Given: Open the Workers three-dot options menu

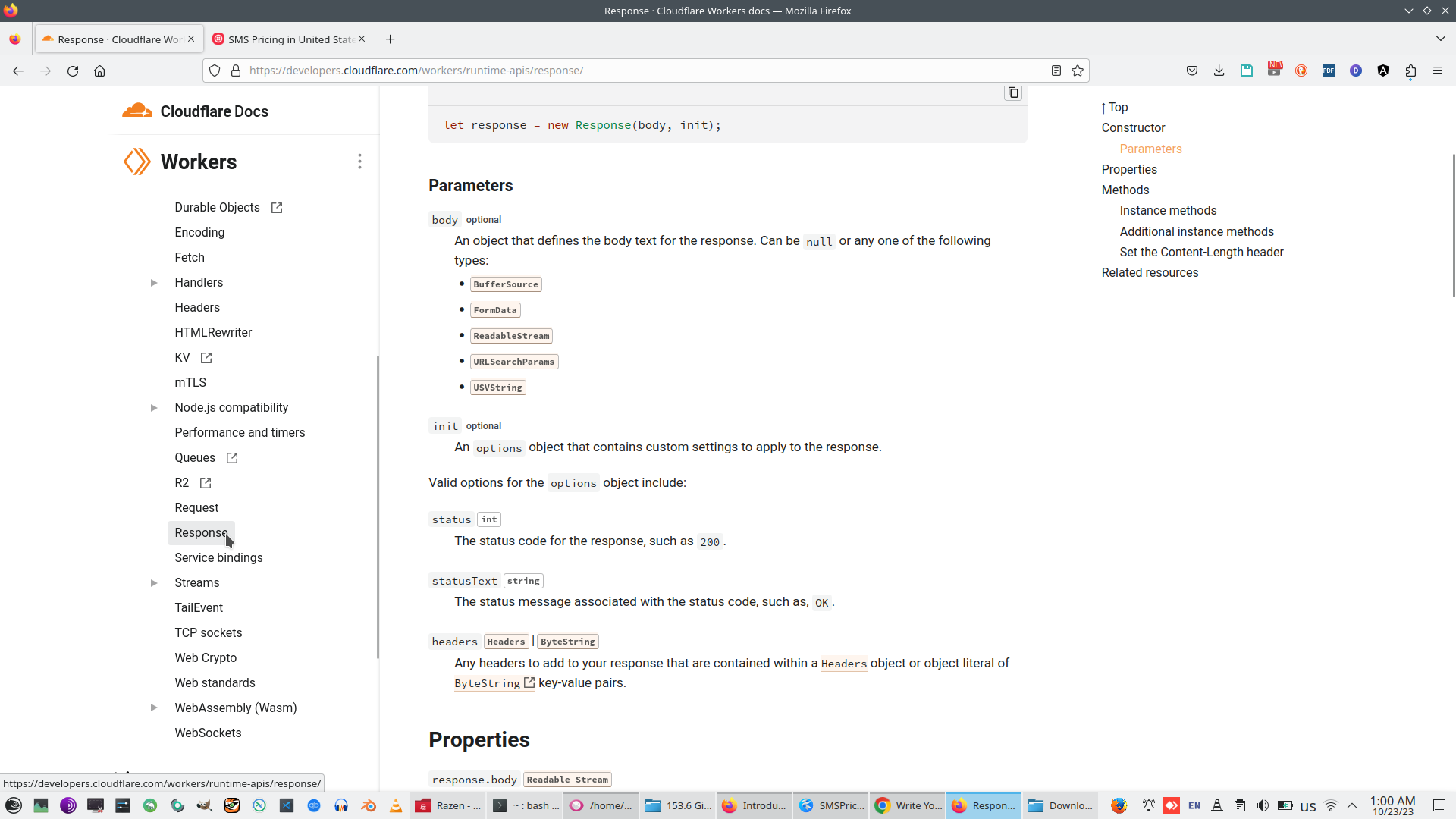Looking at the screenshot, I should click(359, 162).
